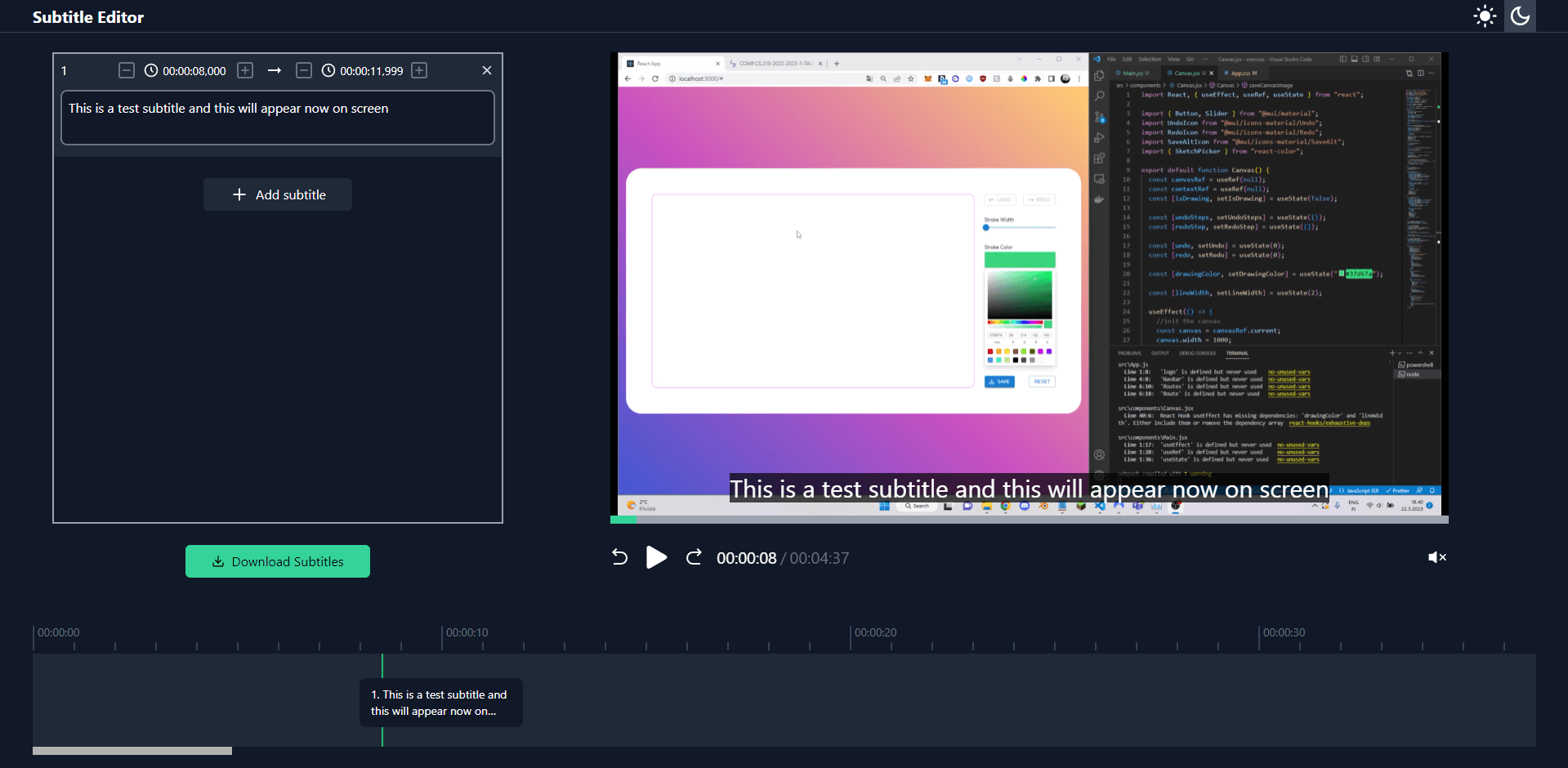Click the mute speaker icon below the video

1436,557
